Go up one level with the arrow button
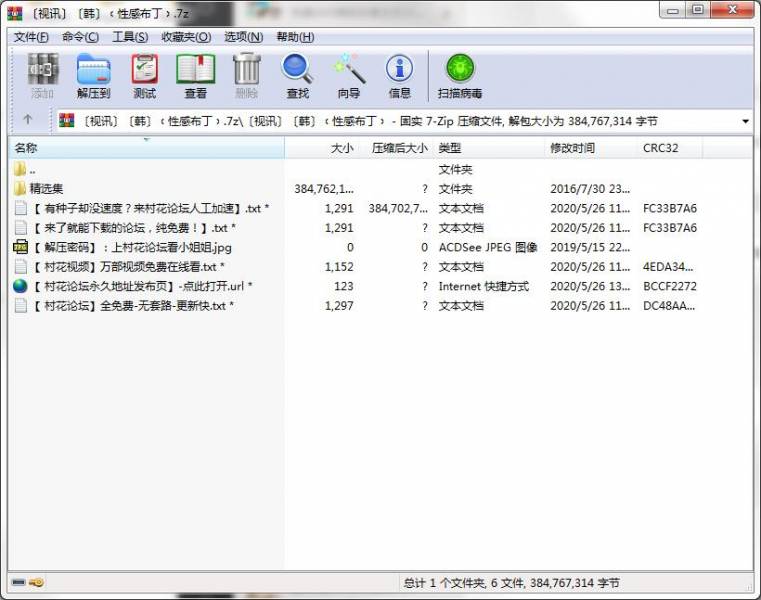The image size is (761, 600). pyautogui.click(x=28, y=120)
